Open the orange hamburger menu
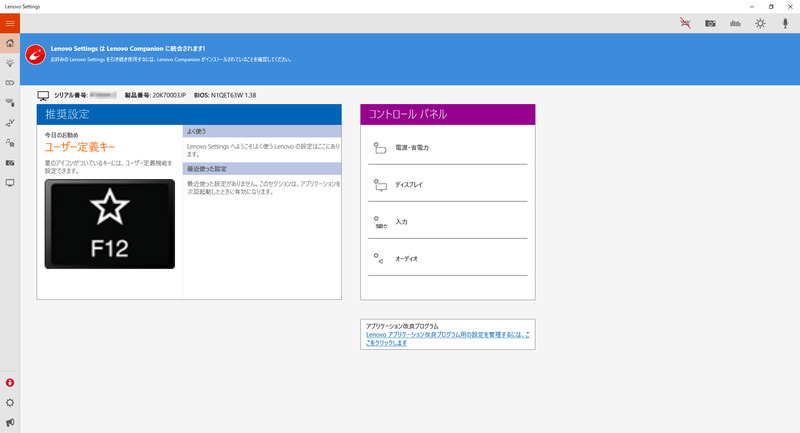 pos(10,23)
